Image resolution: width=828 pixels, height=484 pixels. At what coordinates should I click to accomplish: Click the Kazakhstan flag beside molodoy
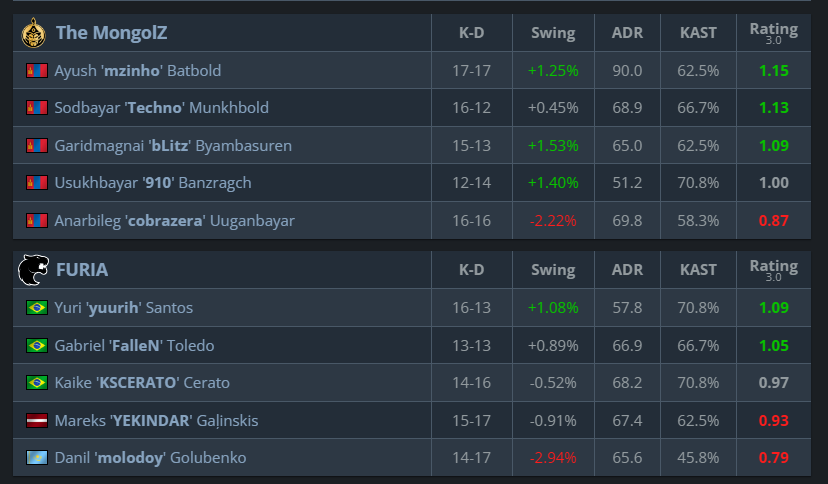click(37, 458)
